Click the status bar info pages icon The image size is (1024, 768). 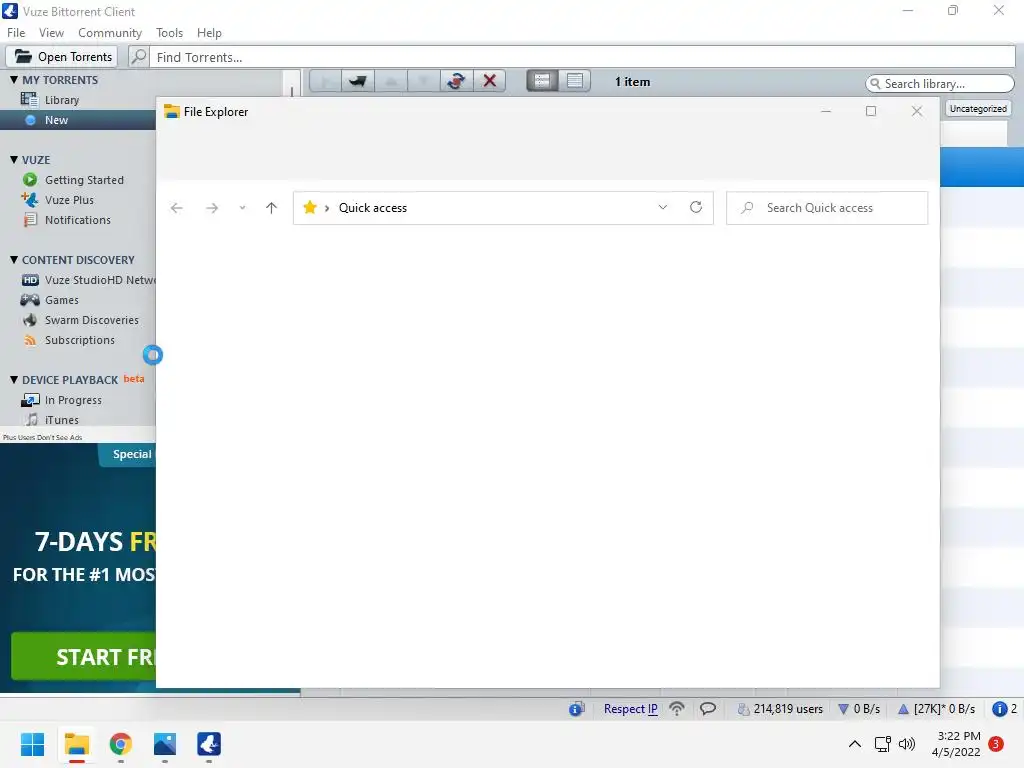pyautogui.click(x=576, y=709)
